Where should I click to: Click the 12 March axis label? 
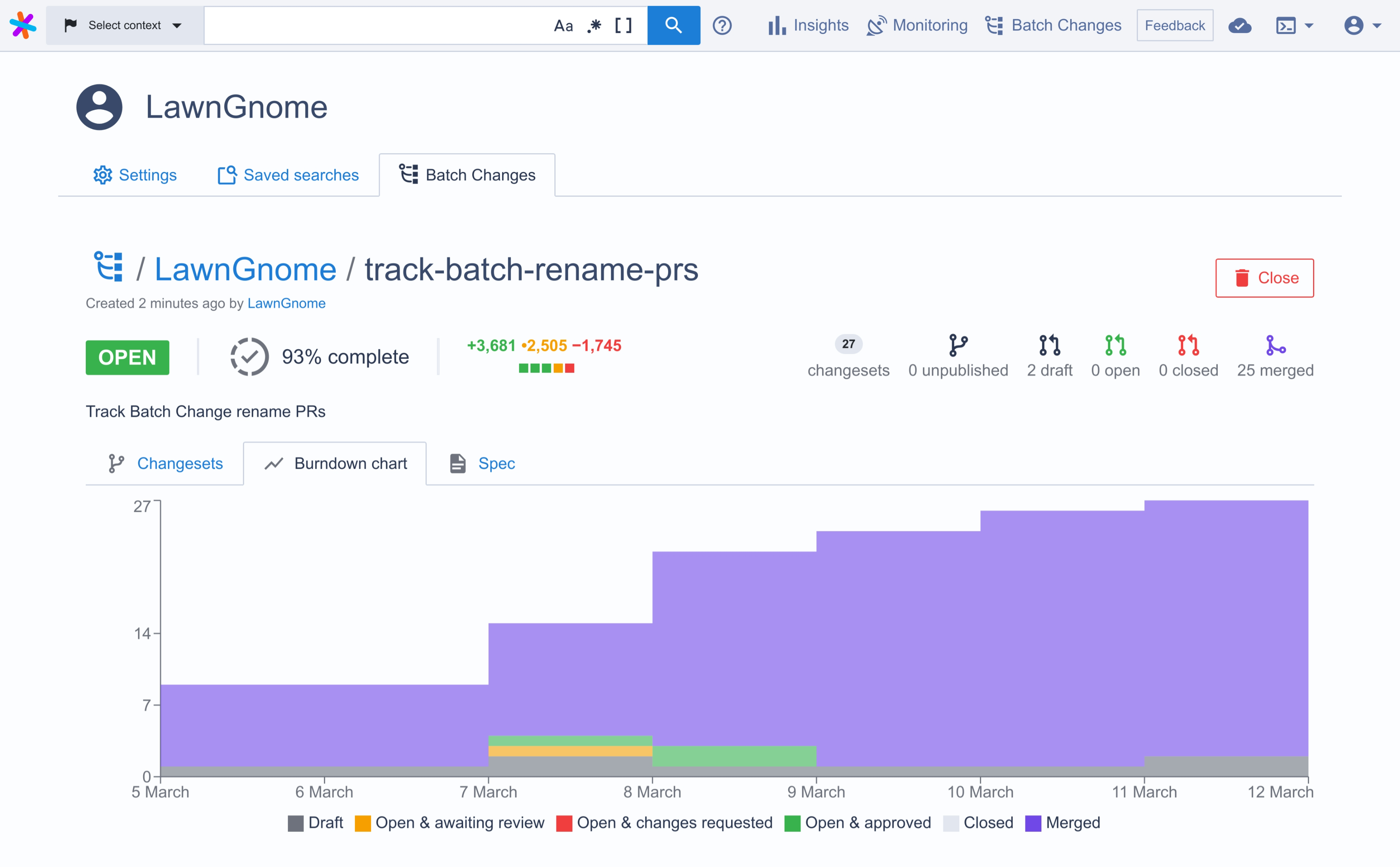click(x=1280, y=792)
